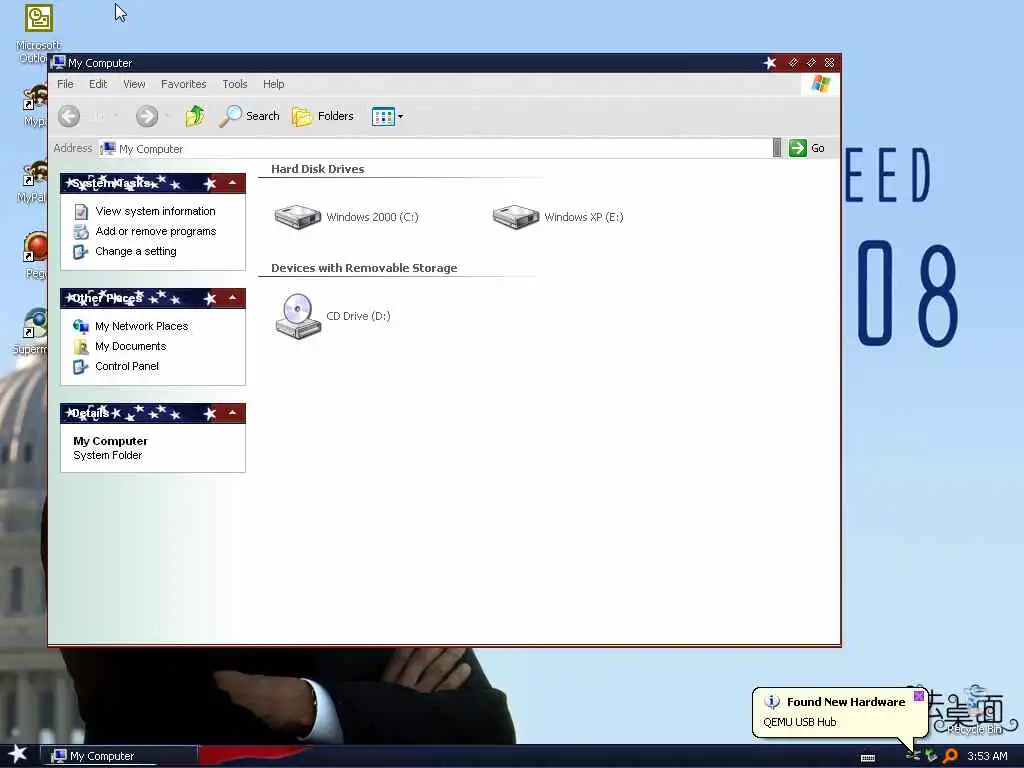Collapse the System Tasks panel
The image size is (1024, 768).
[232, 184]
